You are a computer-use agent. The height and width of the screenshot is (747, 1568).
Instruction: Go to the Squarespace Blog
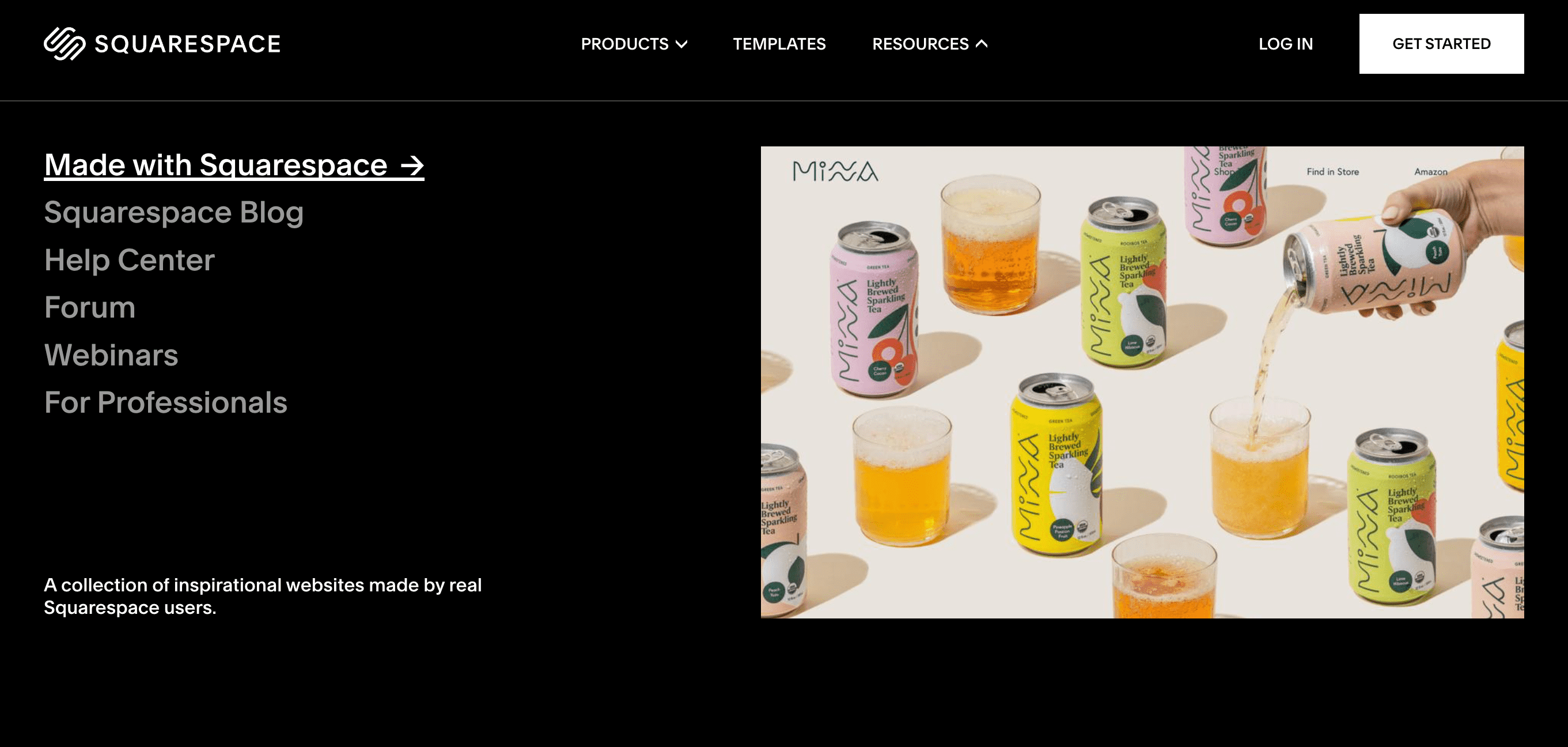(173, 213)
